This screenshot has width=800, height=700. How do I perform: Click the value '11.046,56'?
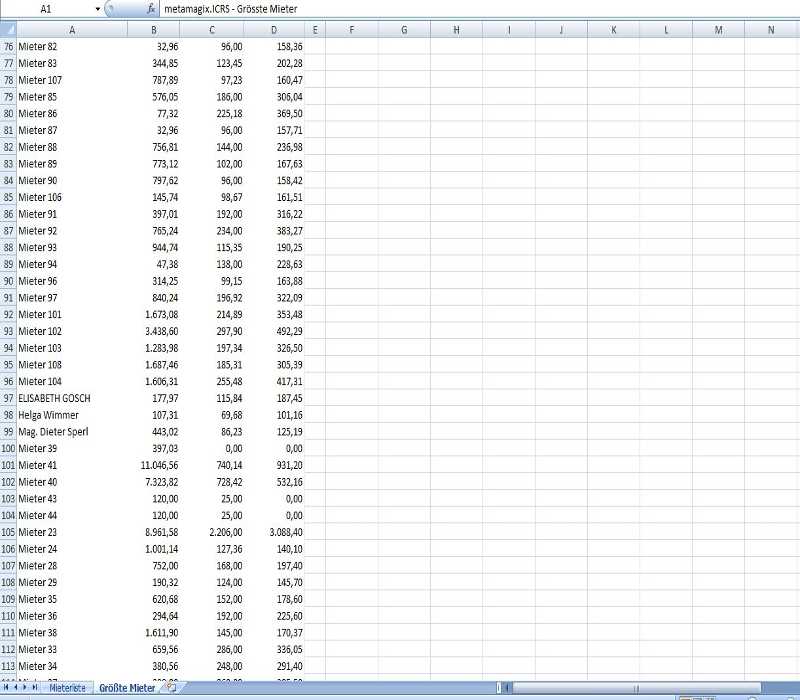(x=159, y=465)
